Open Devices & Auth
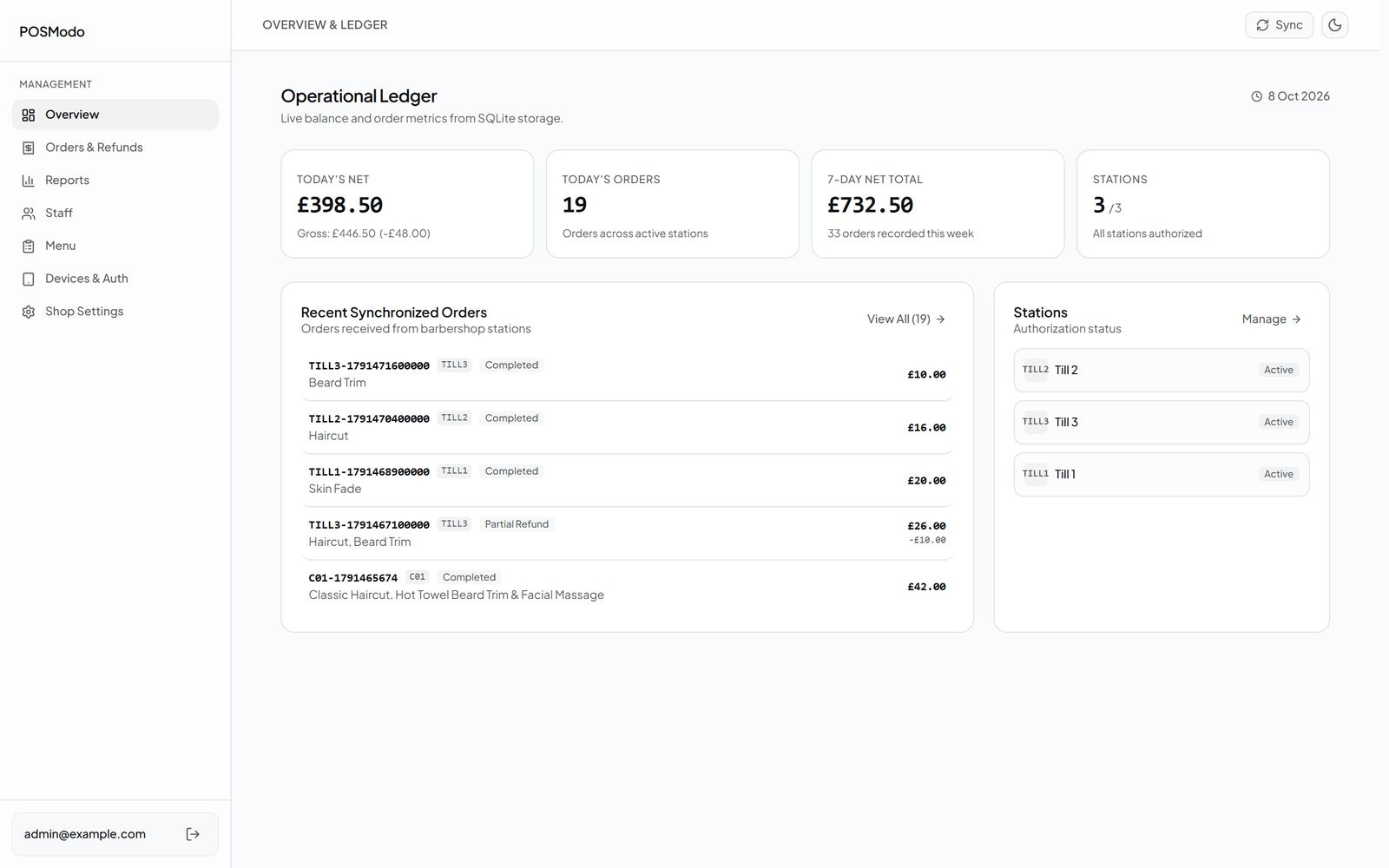 coord(115,279)
